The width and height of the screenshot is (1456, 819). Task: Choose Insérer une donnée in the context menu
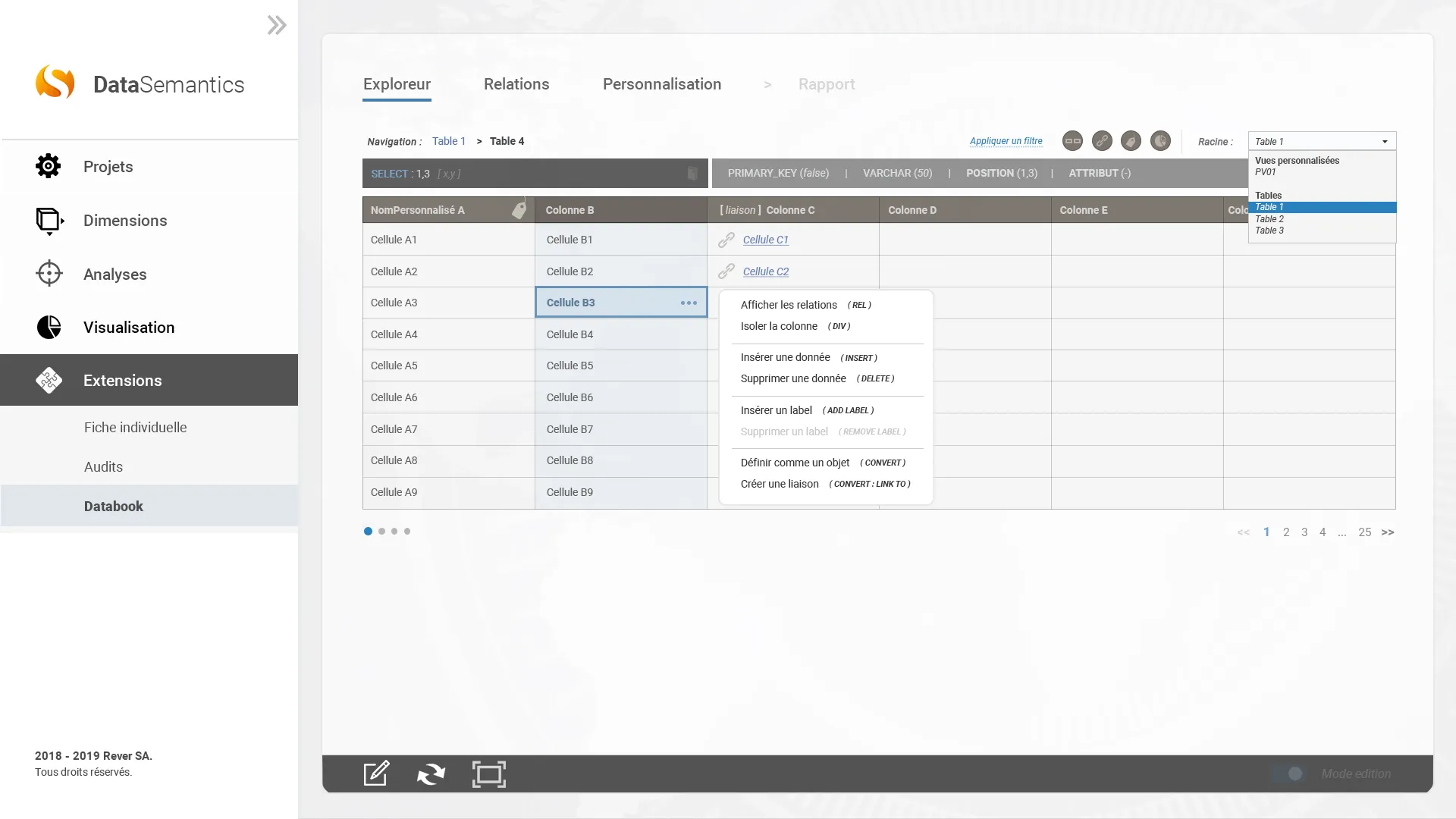point(785,357)
